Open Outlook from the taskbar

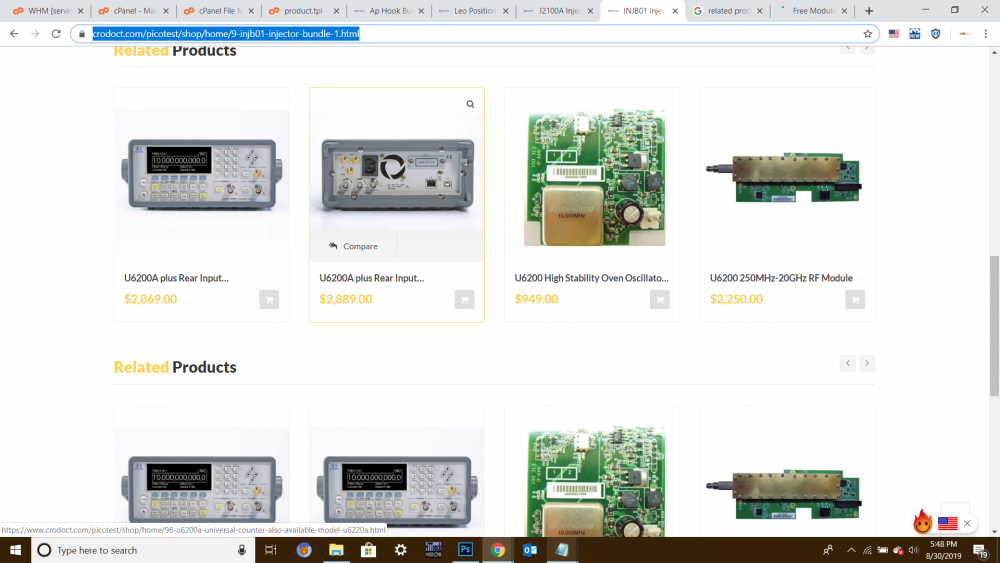(x=530, y=550)
